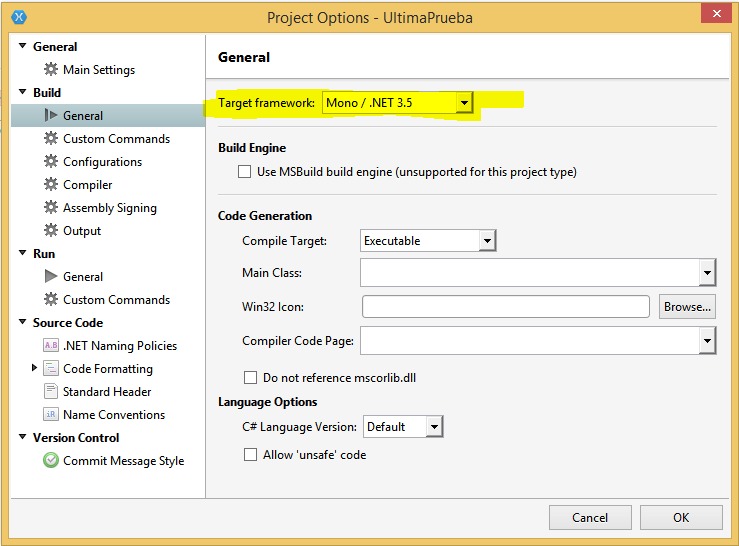739x546 pixels.
Task: Click the Compiler gear icon
Action: click(x=51, y=185)
